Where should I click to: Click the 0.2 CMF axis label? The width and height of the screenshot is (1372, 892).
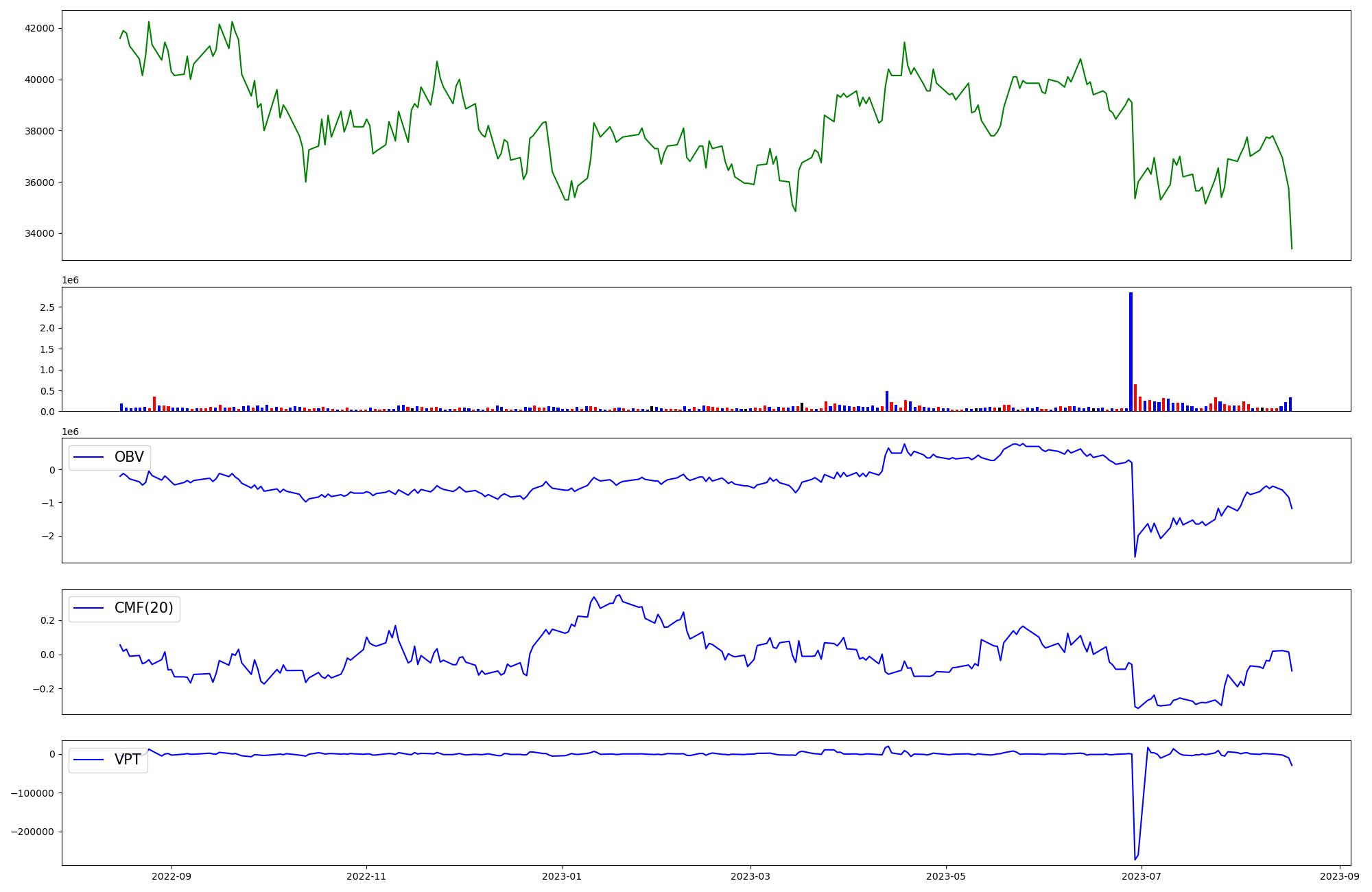[x=47, y=620]
